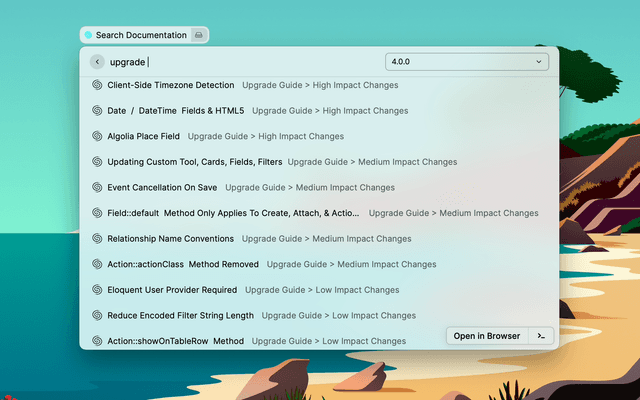
Task: Click the icon beside Reduce Encoded Filter String Length
Action: [97, 315]
